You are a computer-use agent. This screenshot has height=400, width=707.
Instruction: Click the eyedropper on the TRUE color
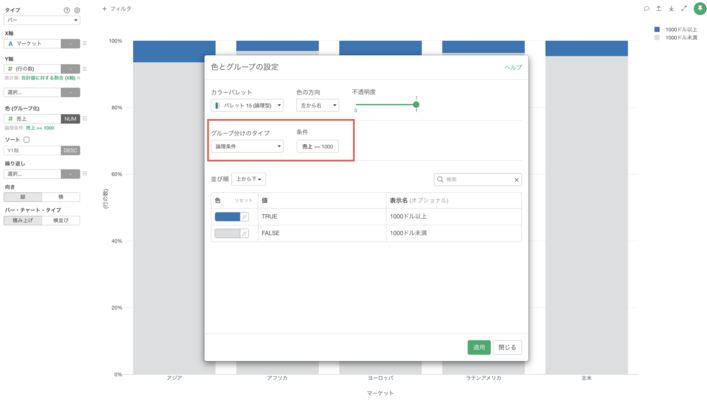tap(244, 216)
